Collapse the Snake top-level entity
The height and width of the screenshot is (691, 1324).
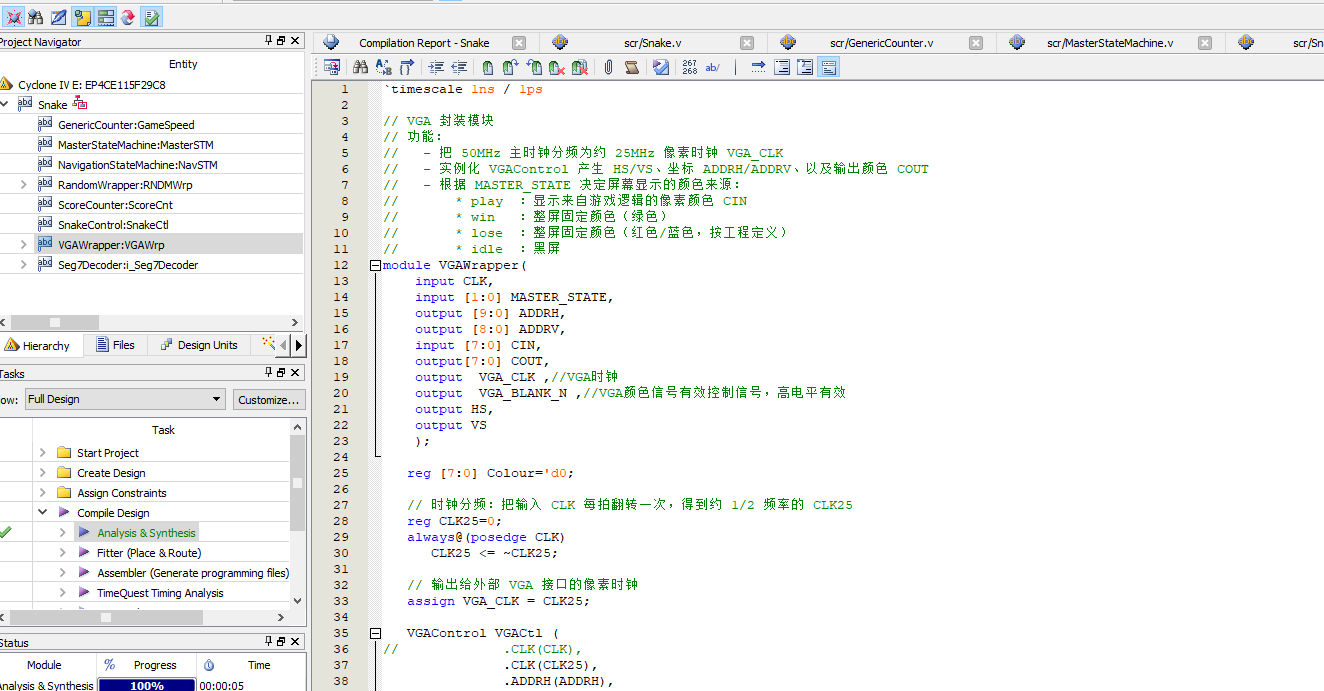pyautogui.click(x=5, y=104)
